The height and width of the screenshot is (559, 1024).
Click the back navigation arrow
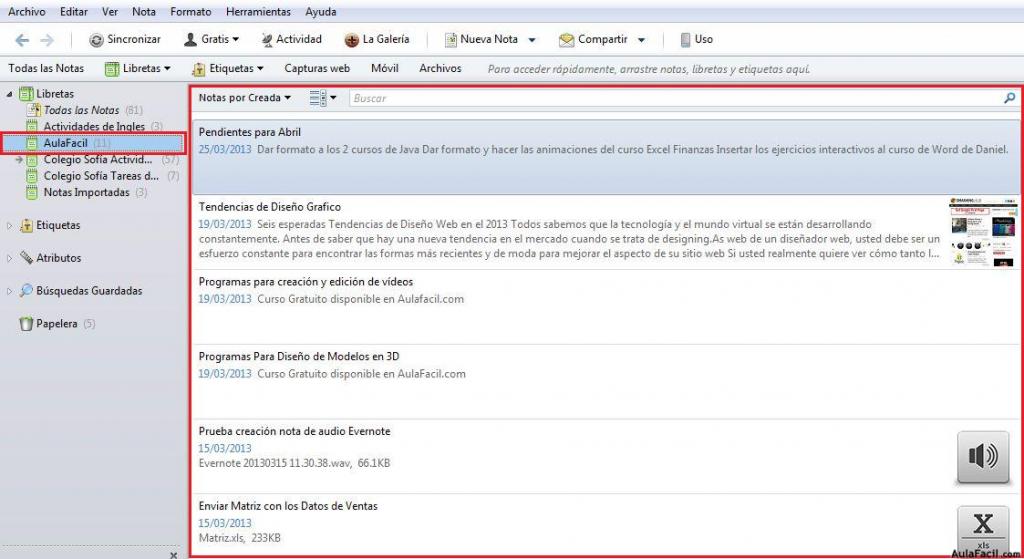(x=22, y=40)
